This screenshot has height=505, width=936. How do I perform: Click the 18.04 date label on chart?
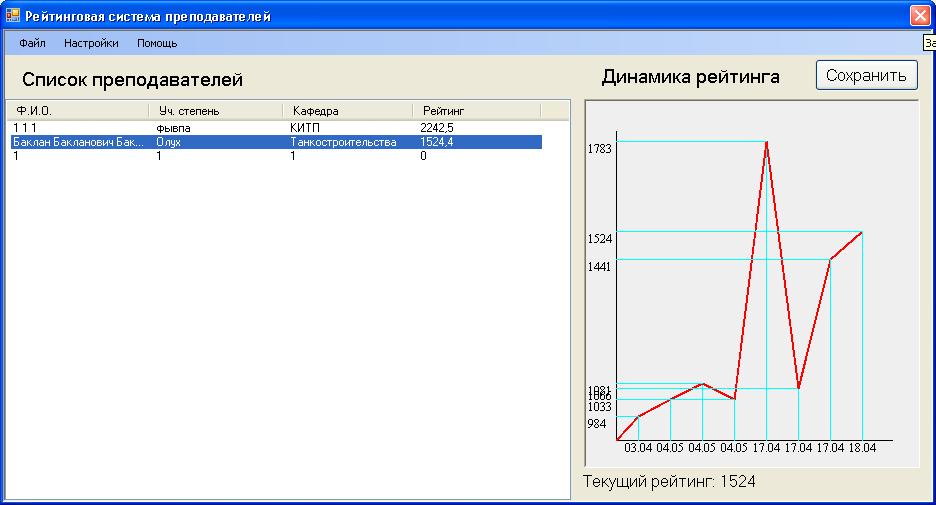[x=862, y=448]
